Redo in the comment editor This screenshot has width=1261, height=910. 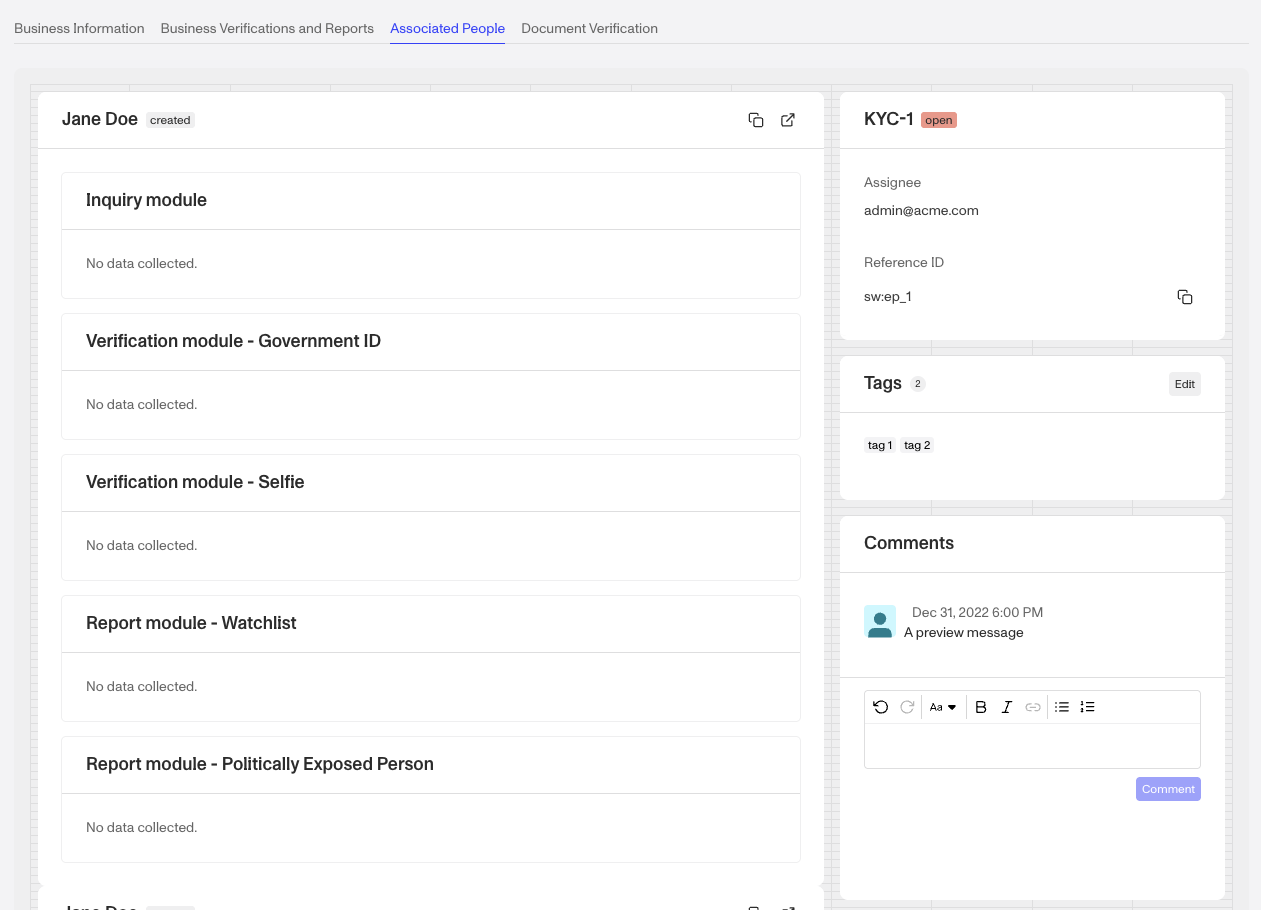coord(907,707)
